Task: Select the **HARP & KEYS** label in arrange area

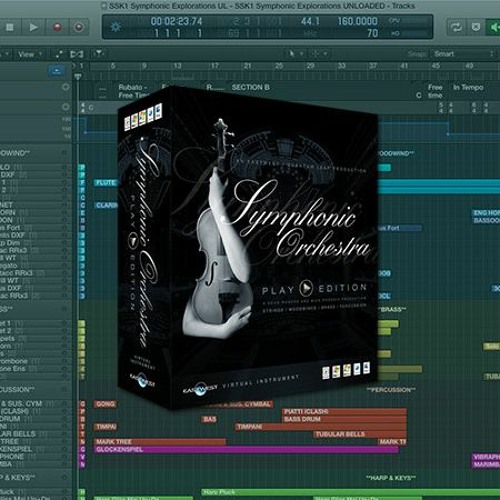Action: click(391, 478)
